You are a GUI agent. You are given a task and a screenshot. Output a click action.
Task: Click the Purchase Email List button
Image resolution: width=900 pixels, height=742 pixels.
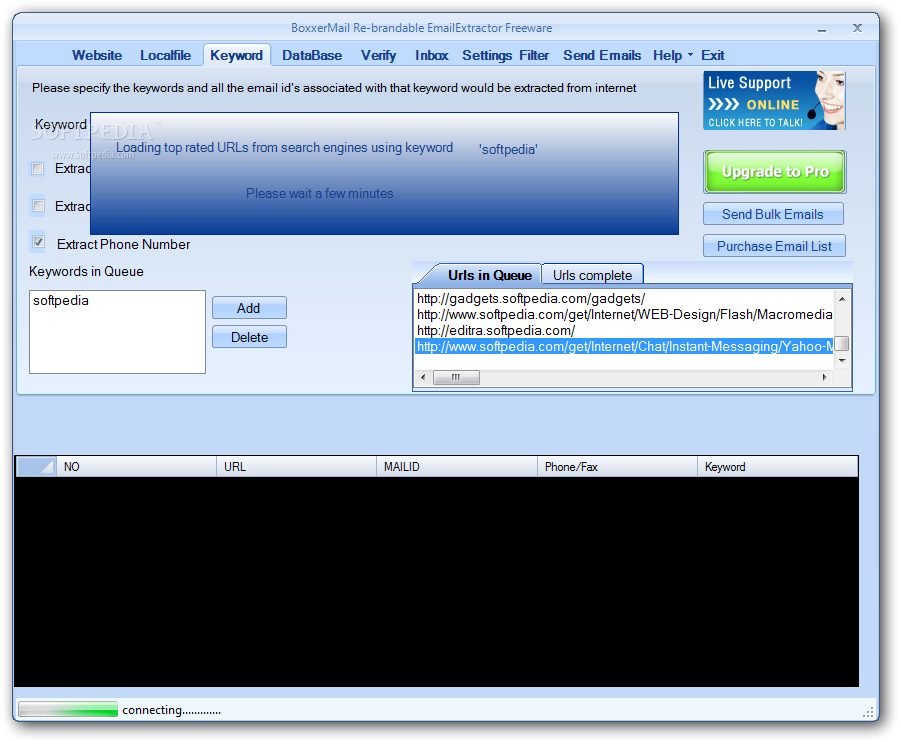point(774,246)
